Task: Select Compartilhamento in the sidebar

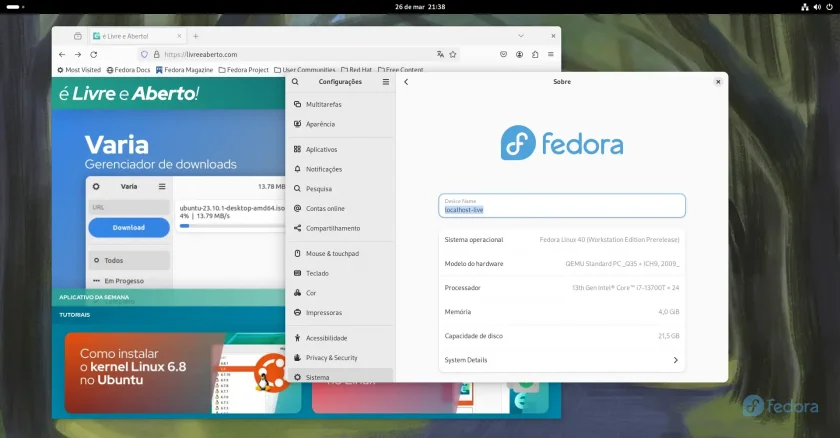Action: pyautogui.click(x=341, y=229)
